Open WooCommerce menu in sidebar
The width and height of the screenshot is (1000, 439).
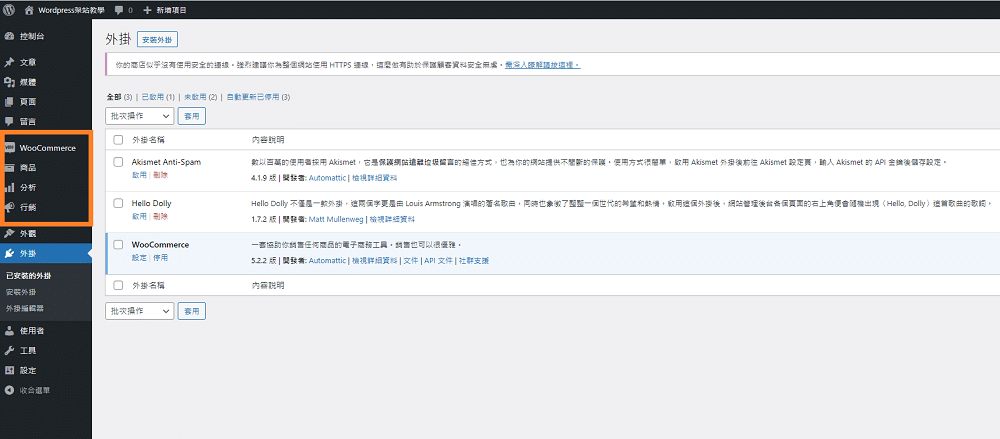pos(47,148)
